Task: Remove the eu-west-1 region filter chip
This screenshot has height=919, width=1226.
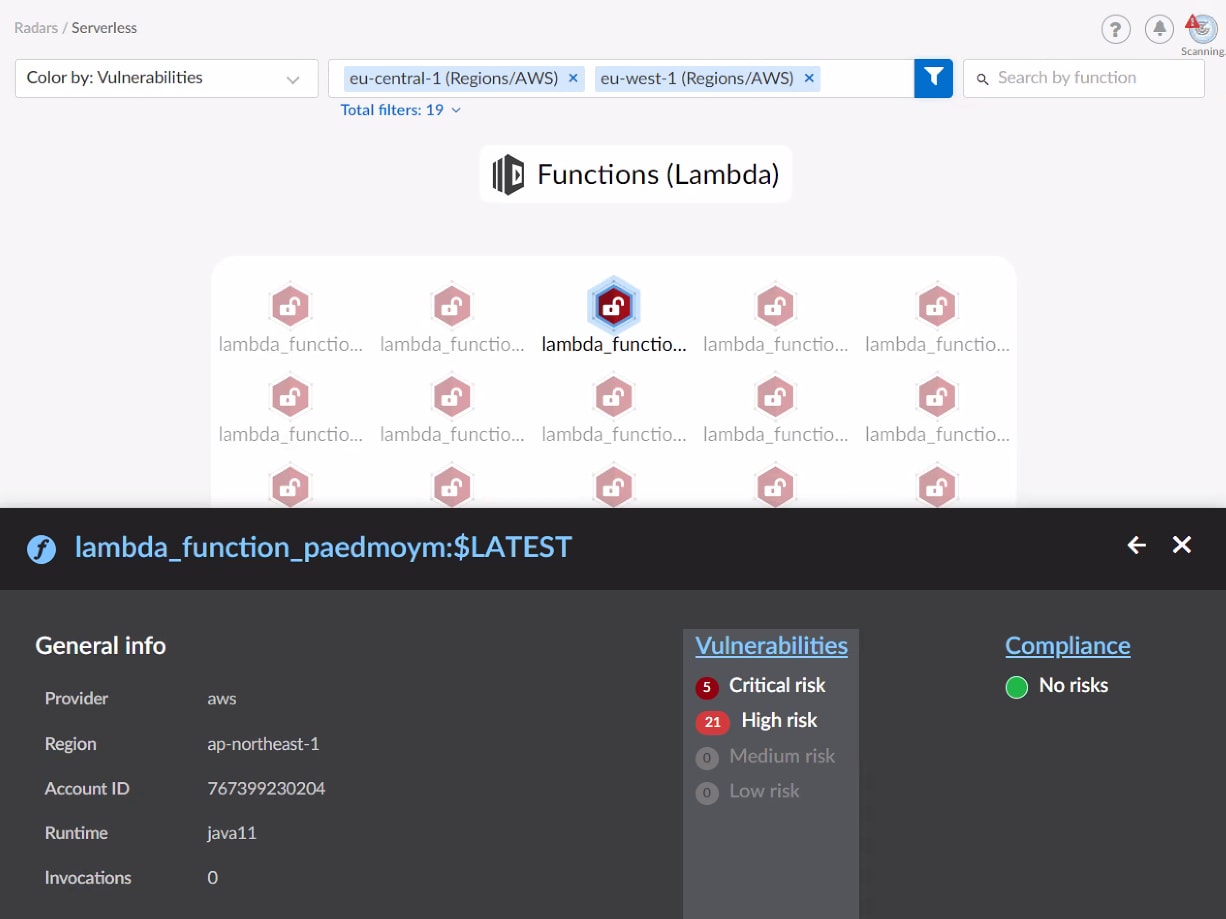Action: 809,78
